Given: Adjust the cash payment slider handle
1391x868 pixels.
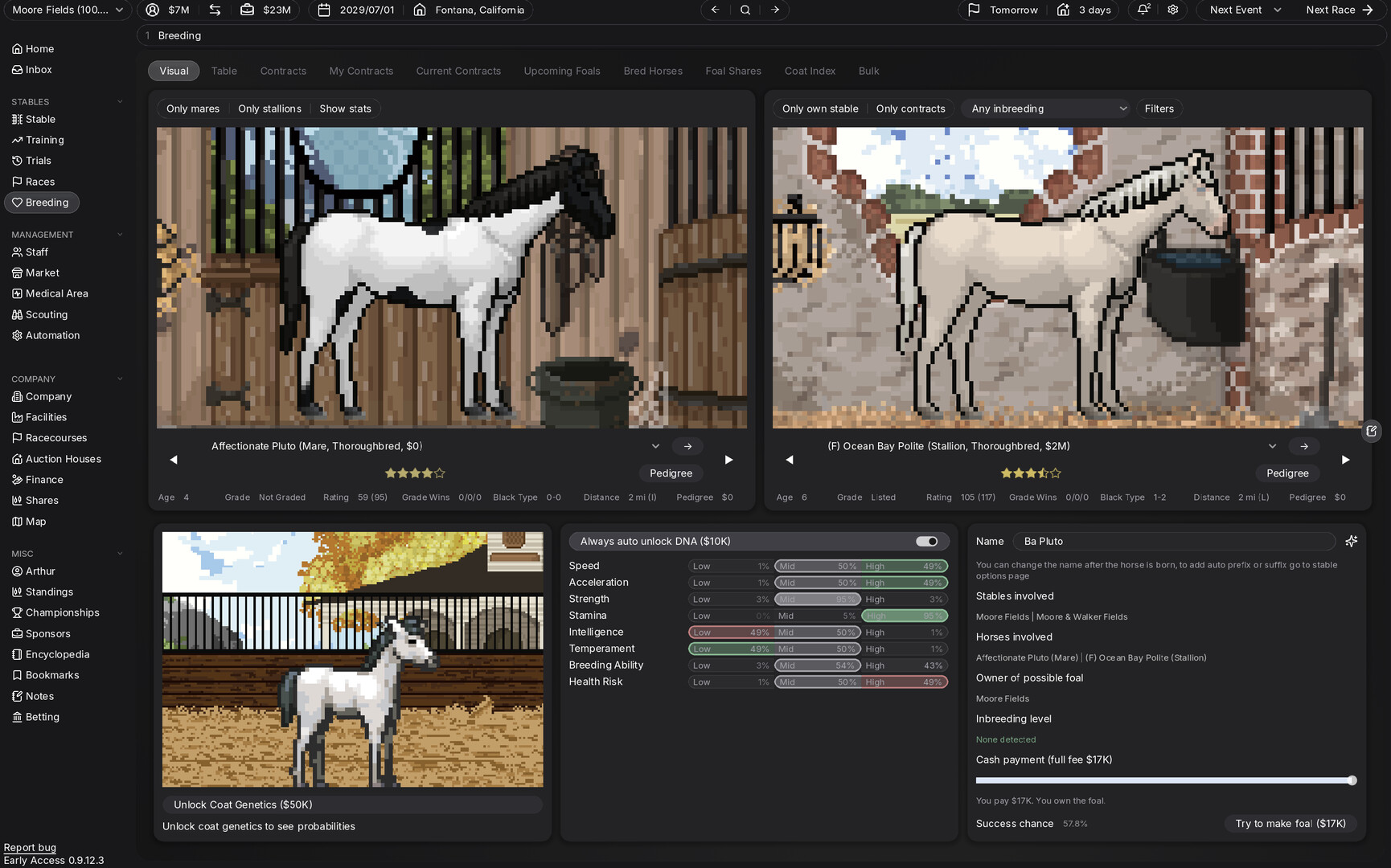Looking at the screenshot, I should tap(1352, 780).
